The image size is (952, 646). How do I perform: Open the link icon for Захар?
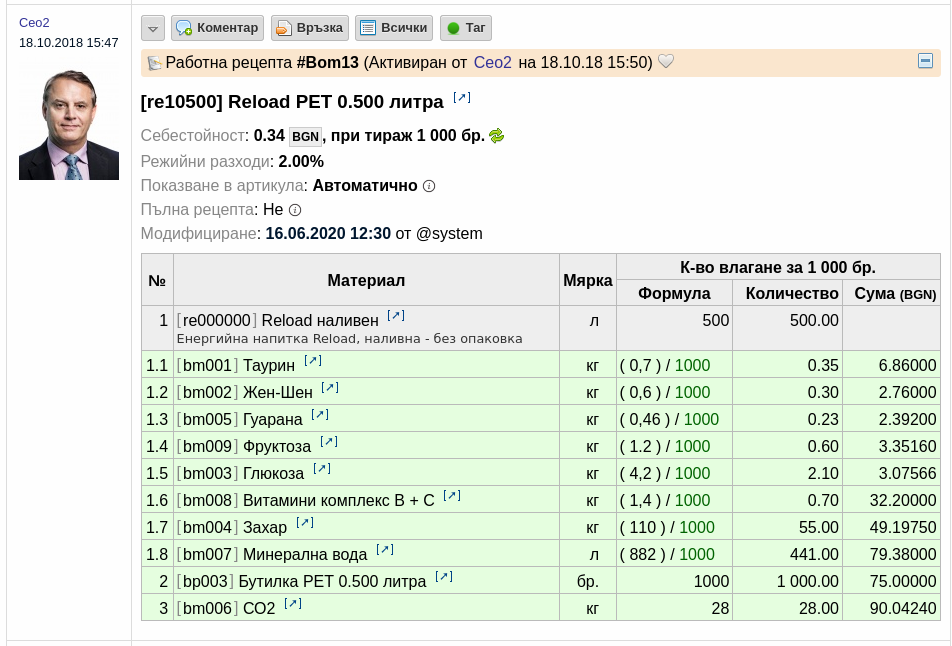tap(305, 523)
